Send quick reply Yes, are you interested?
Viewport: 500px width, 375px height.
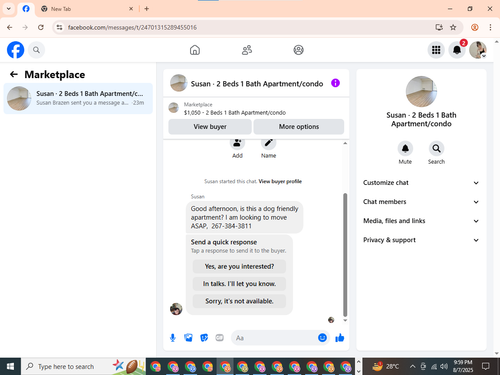point(239,266)
